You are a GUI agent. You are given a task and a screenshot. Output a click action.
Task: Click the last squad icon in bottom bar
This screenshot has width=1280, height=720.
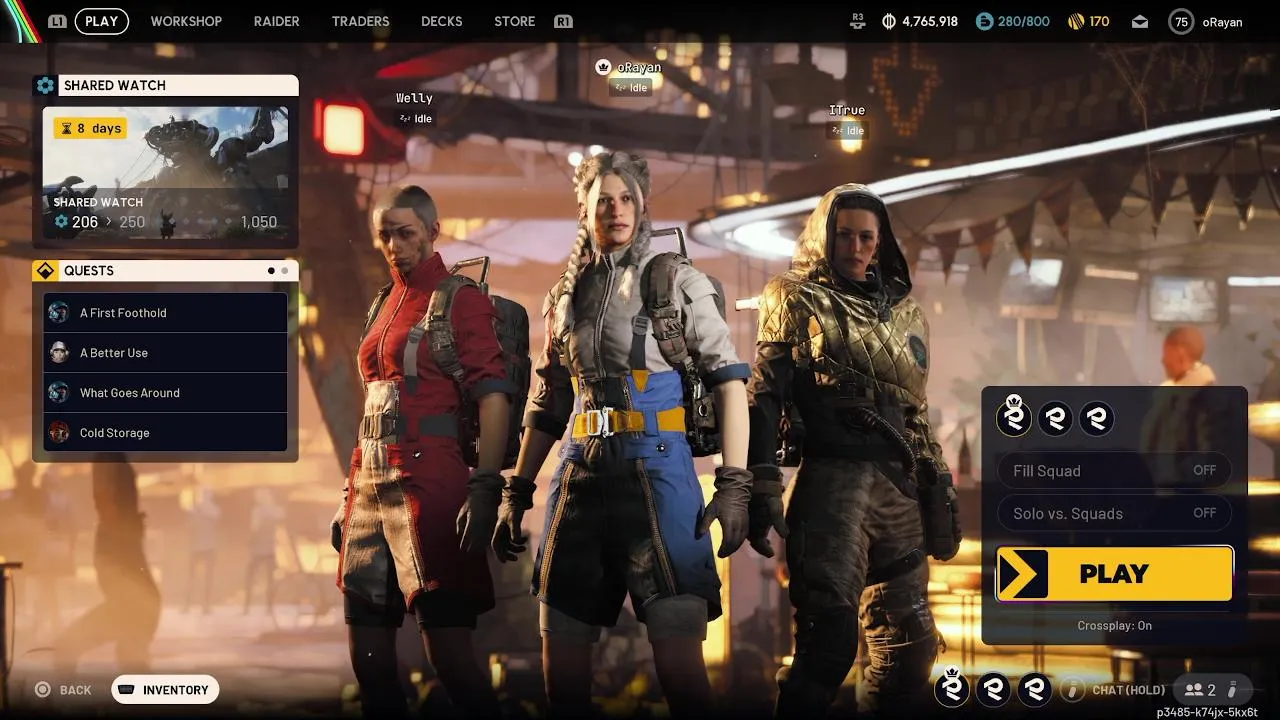1034,688
